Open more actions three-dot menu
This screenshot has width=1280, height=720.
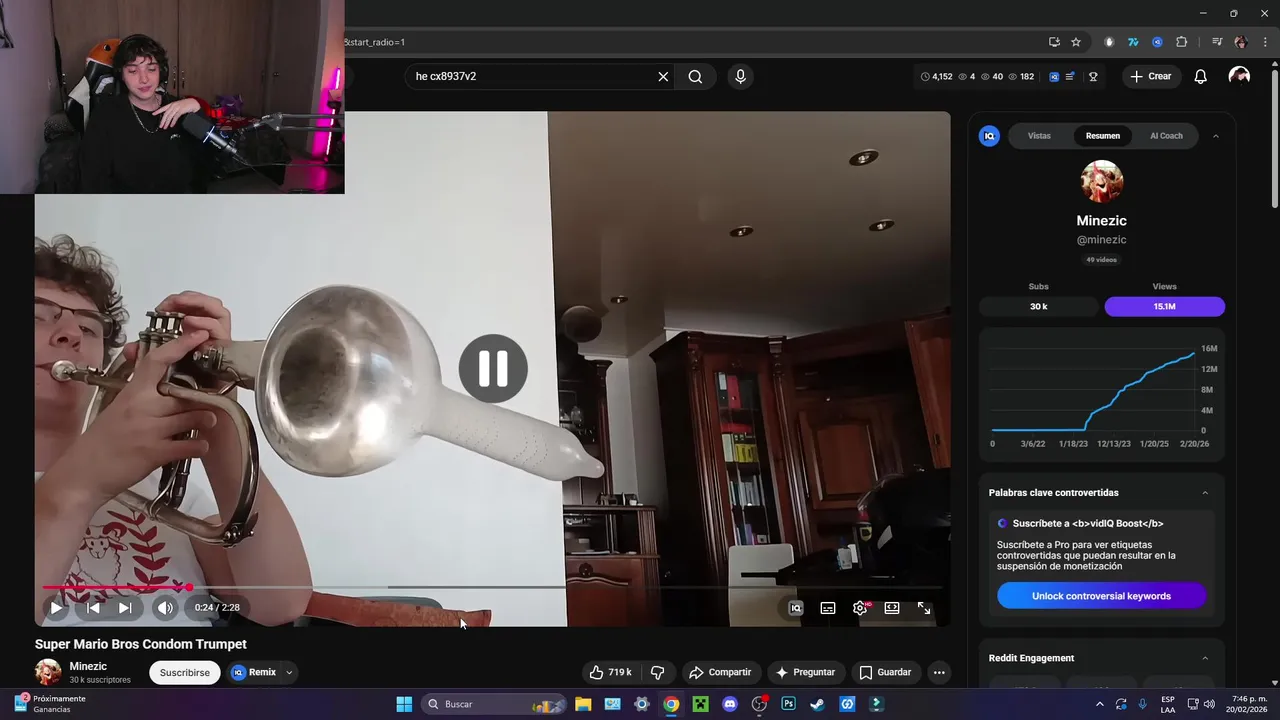[x=939, y=672]
